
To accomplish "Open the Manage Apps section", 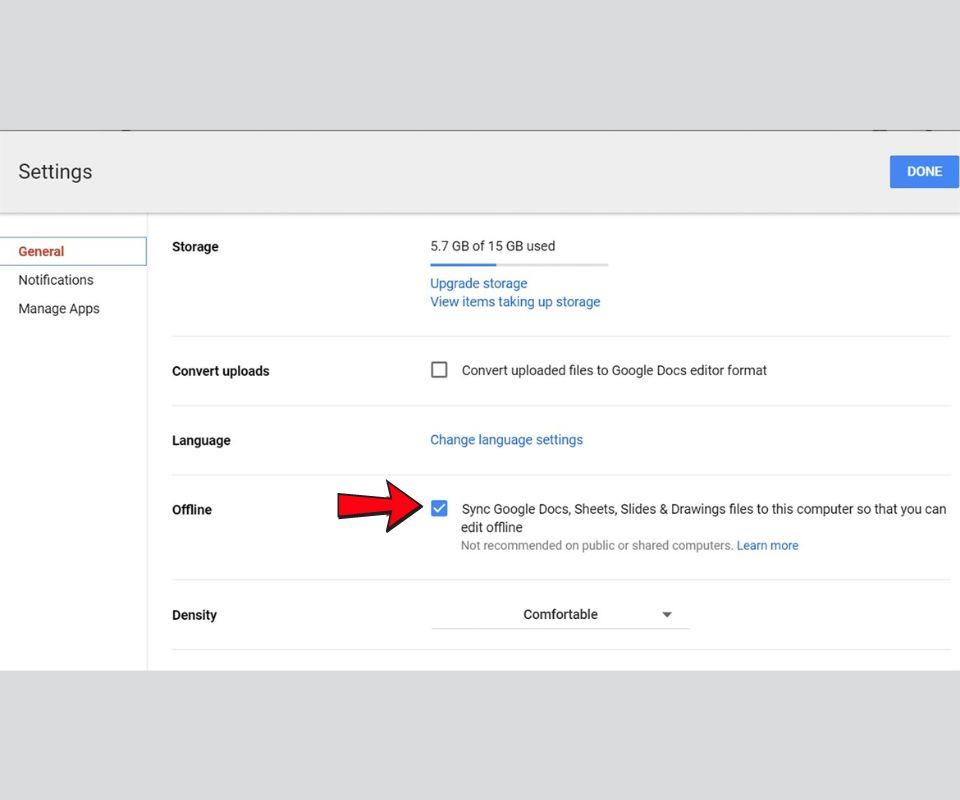I will pos(59,308).
